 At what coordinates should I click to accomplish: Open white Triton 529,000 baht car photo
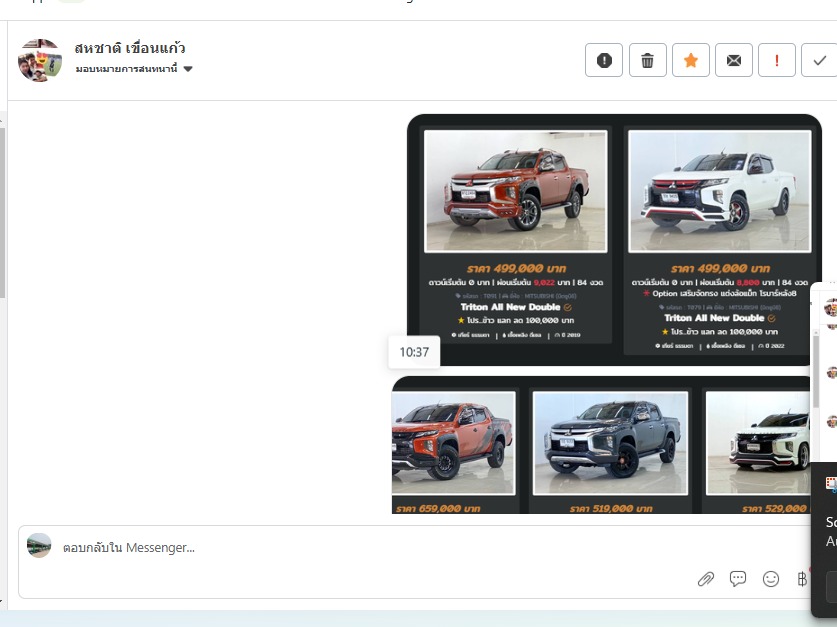758,443
